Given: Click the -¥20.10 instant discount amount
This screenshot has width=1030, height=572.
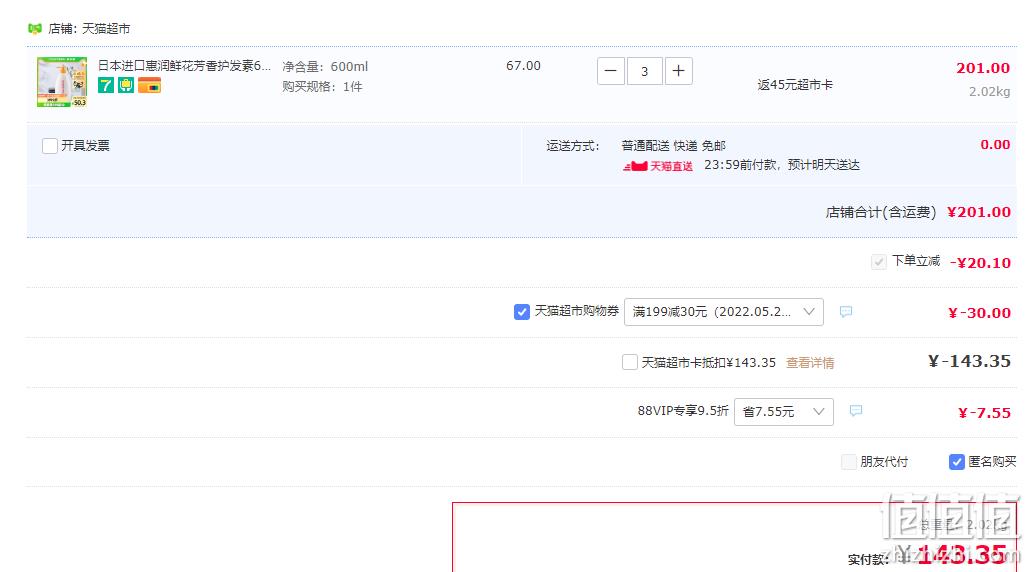Looking at the screenshot, I should (980, 263).
